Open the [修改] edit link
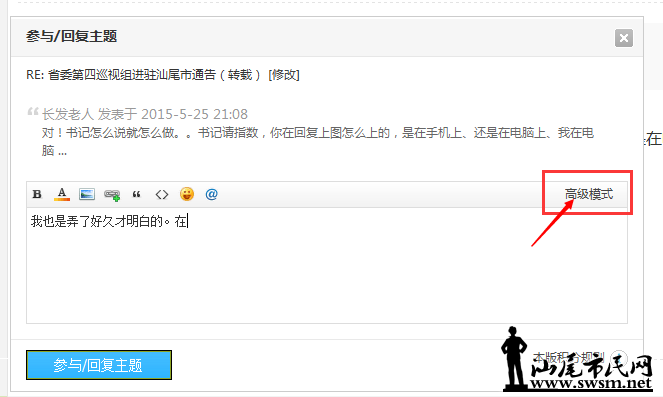This screenshot has width=663, height=397. (284, 75)
